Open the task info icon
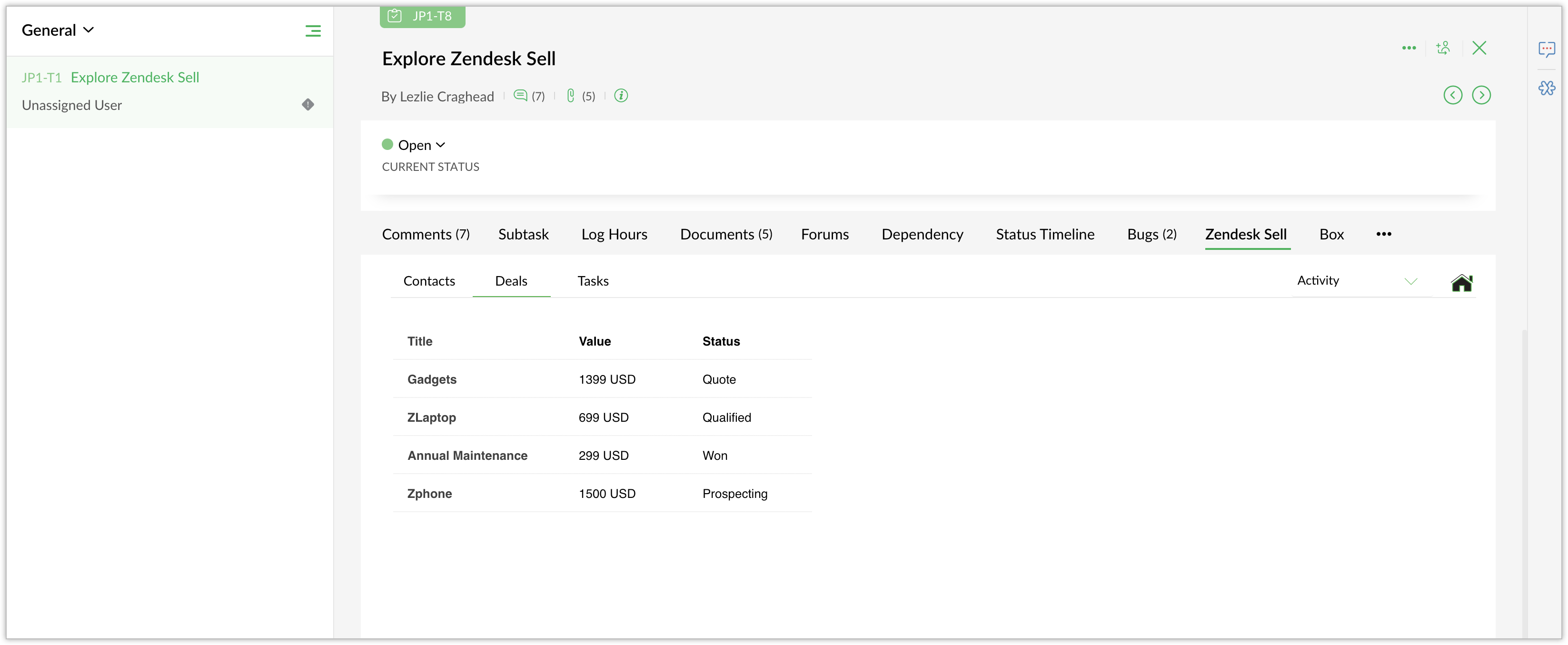Viewport: 1568px width, 645px height. coord(620,96)
